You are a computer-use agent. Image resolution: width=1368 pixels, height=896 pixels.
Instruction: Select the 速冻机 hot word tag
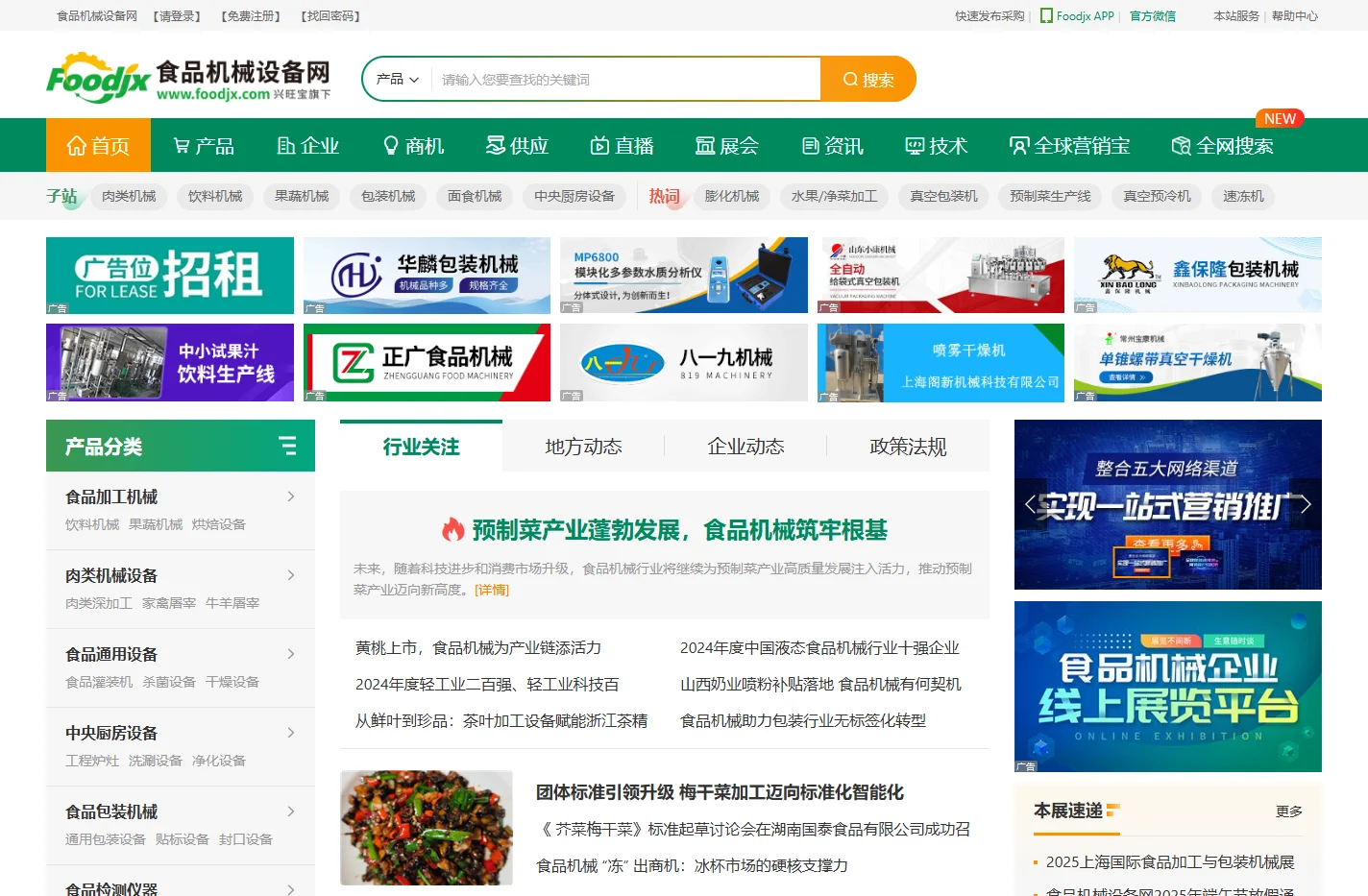point(1243,196)
